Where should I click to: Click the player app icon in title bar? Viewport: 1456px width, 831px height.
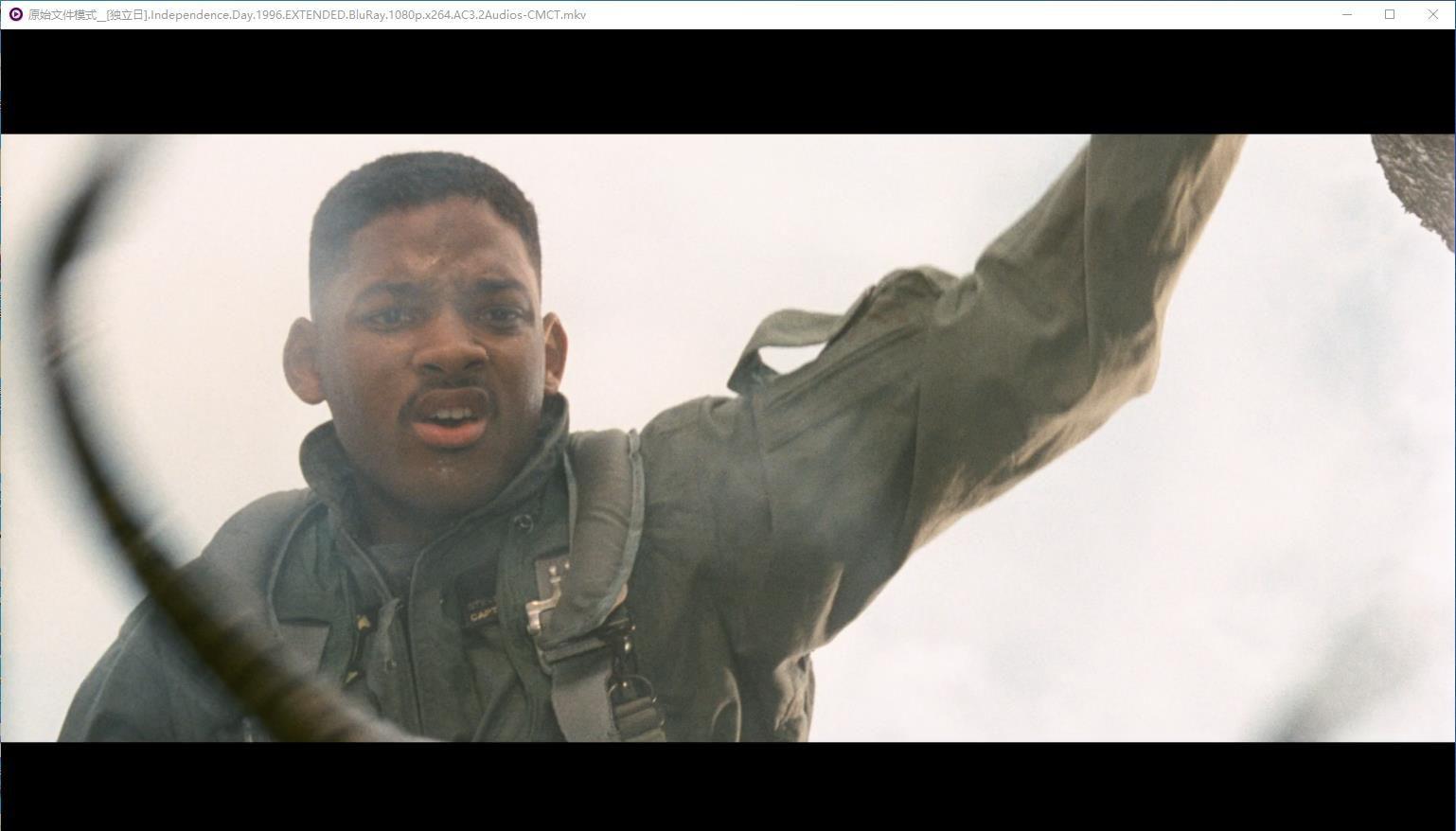(x=15, y=14)
